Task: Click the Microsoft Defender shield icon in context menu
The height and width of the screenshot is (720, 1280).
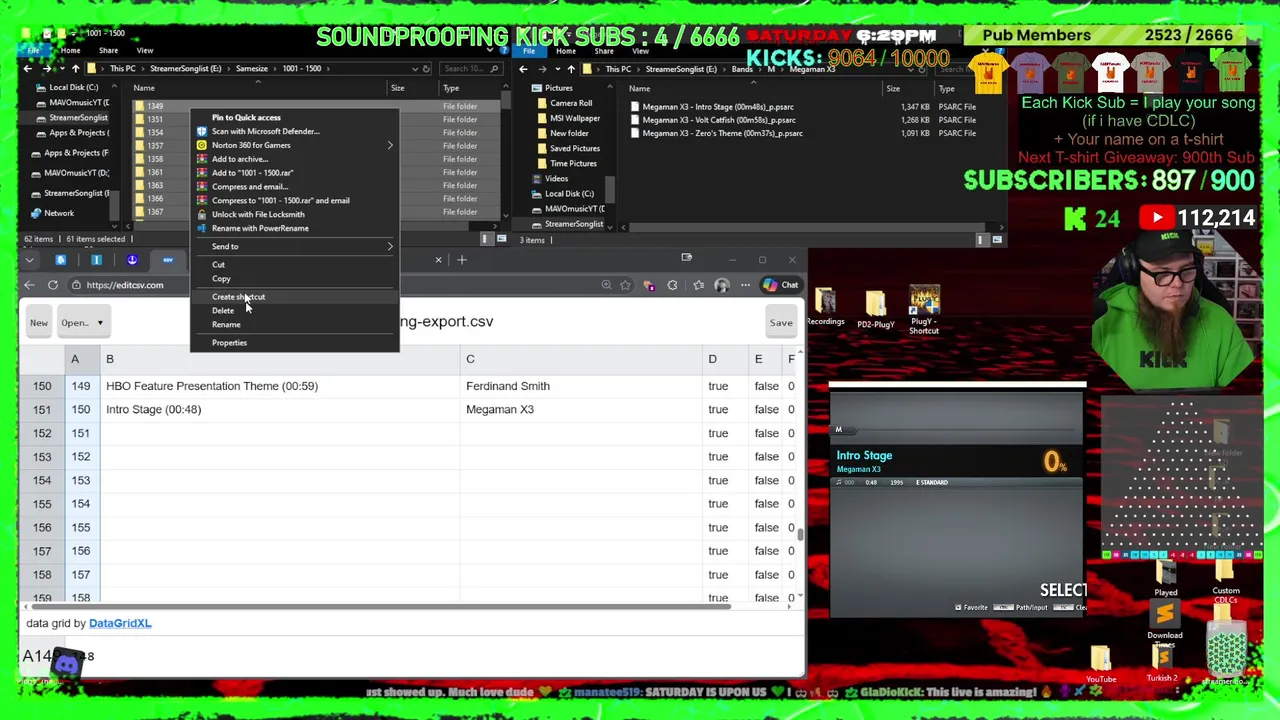Action: coord(201,131)
